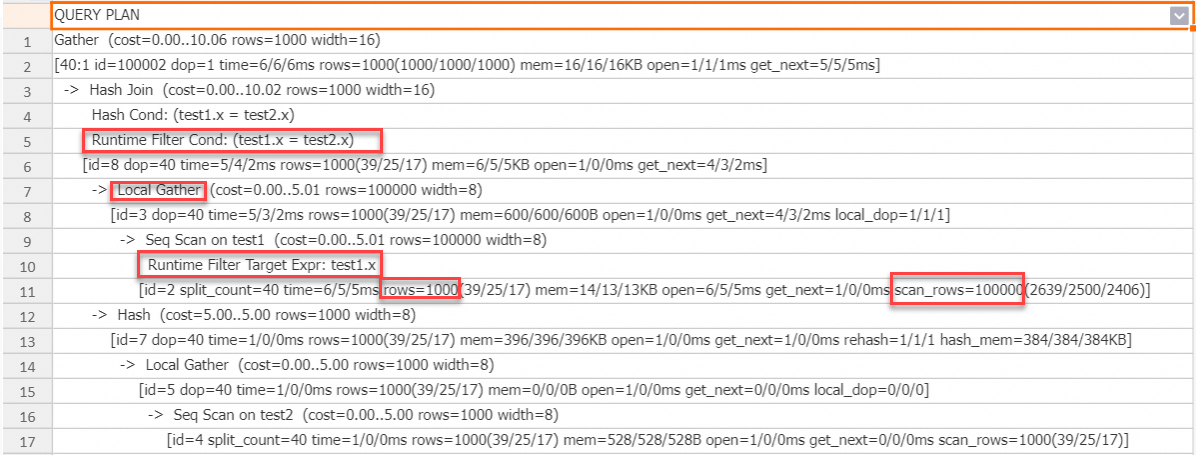This screenshot has height=455, width=1196.
Task: Click the Local Gather rows=100000 row
Action: pos(620,190)
